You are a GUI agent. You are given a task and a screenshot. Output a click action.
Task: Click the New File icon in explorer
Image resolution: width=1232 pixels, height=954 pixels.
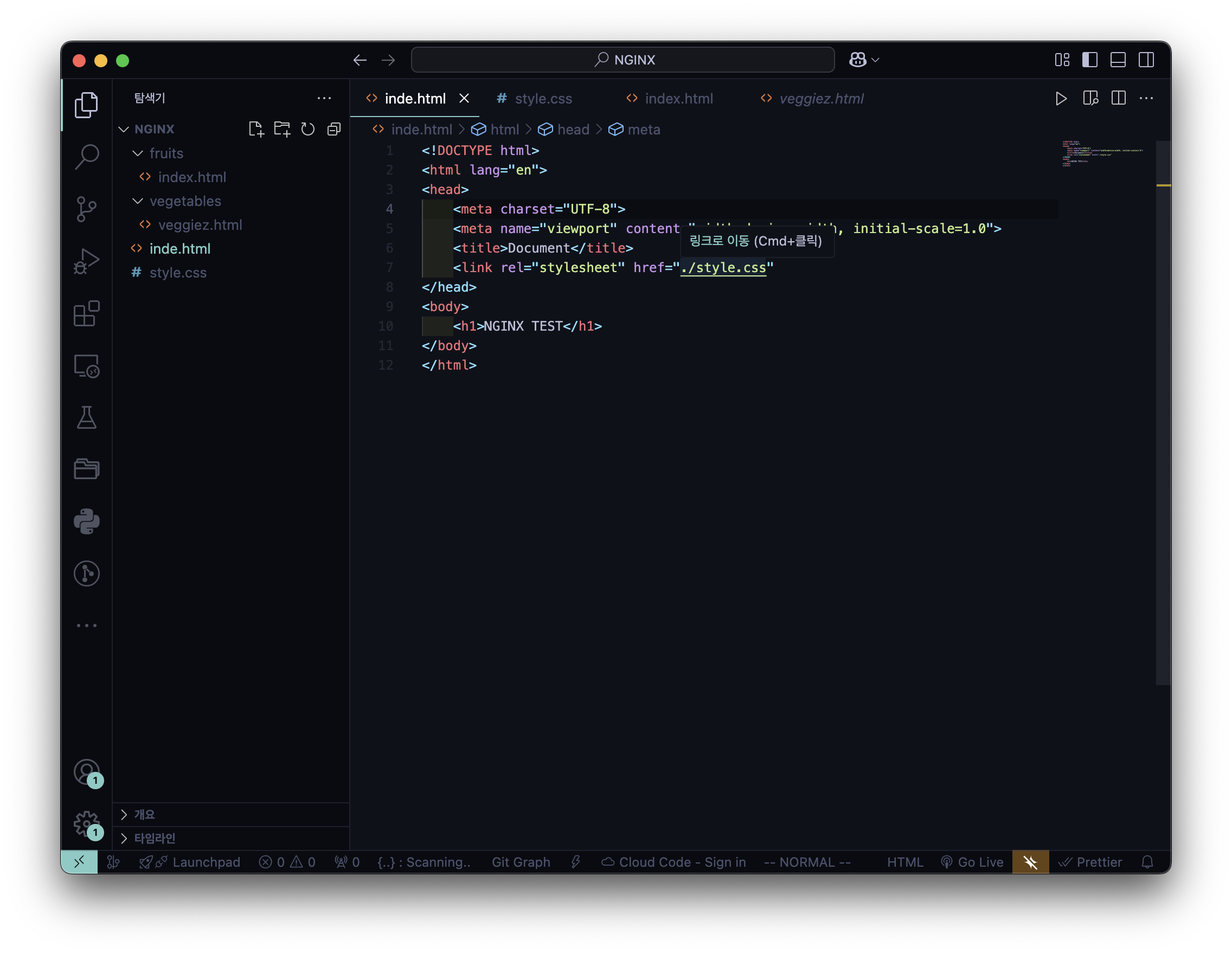tap(256, 129)
